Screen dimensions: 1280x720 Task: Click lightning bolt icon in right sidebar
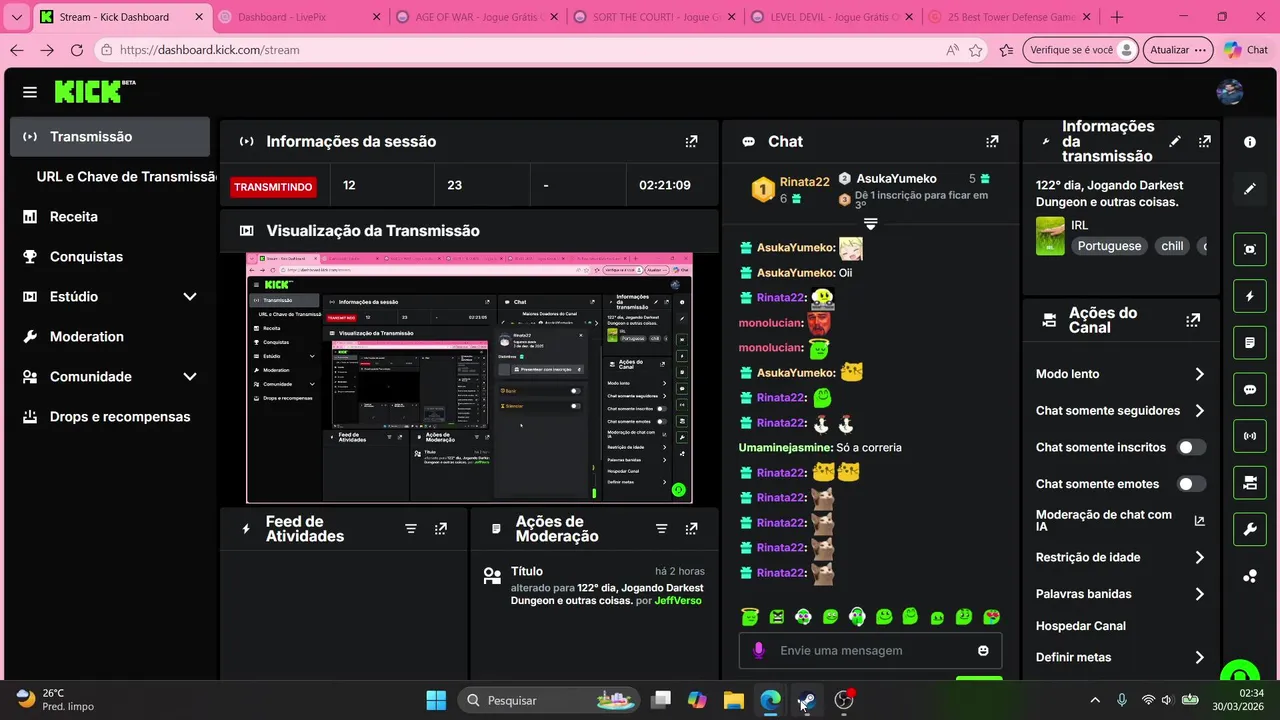point(1250,296)
